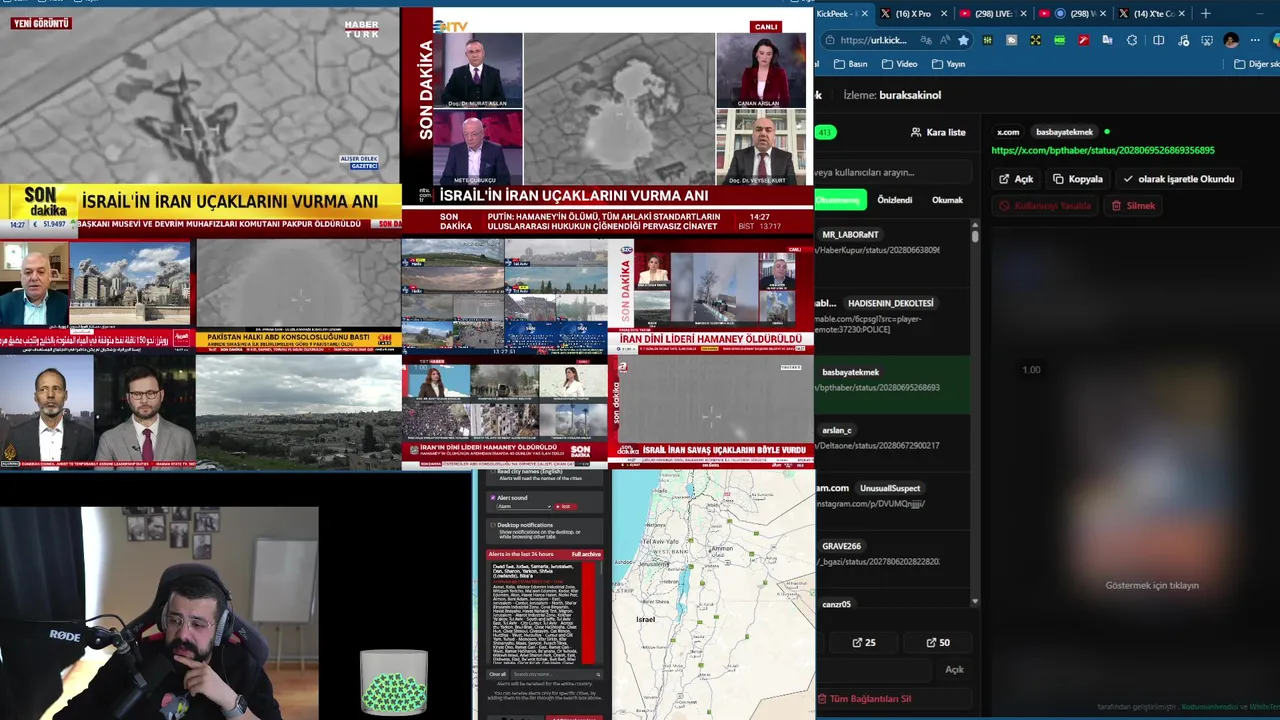
Task: Toggle Read city names (English) checkbox
Action: coord(493,471)
